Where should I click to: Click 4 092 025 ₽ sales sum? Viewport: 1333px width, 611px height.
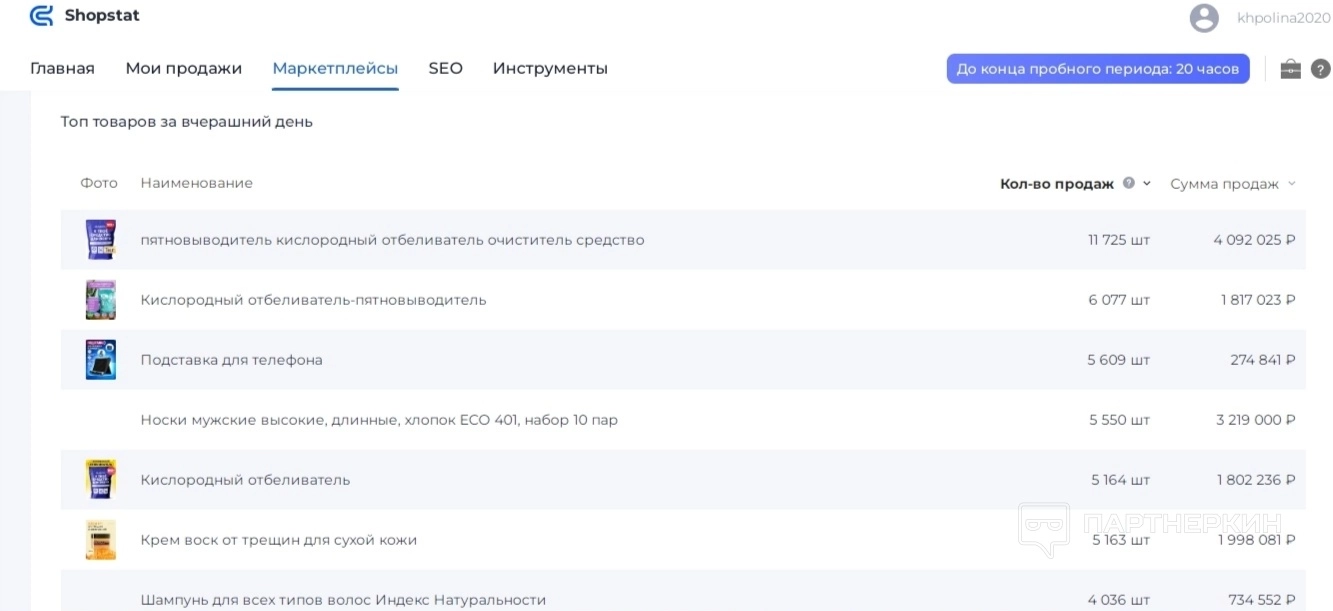[1254, 240]
